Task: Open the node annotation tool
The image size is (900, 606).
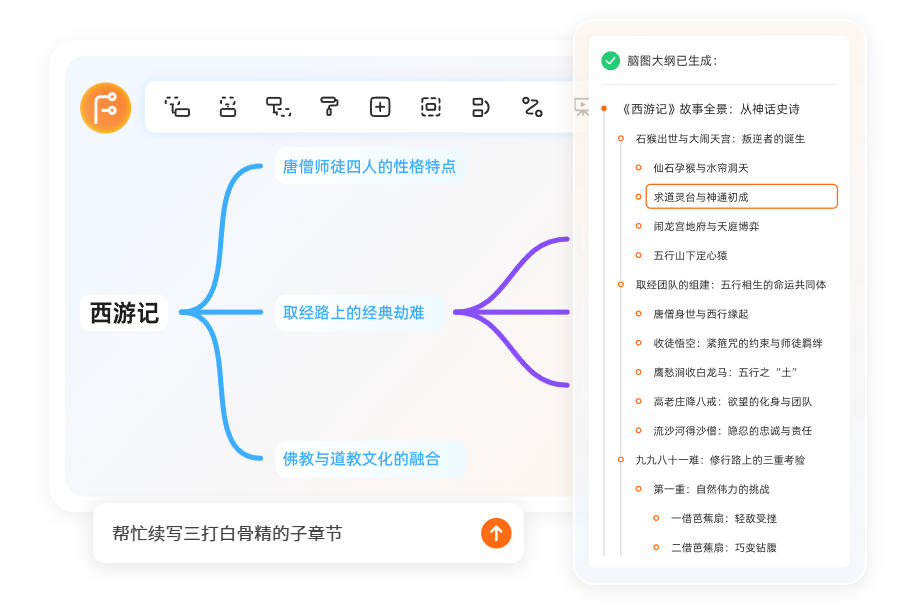Action: [278, 107]
